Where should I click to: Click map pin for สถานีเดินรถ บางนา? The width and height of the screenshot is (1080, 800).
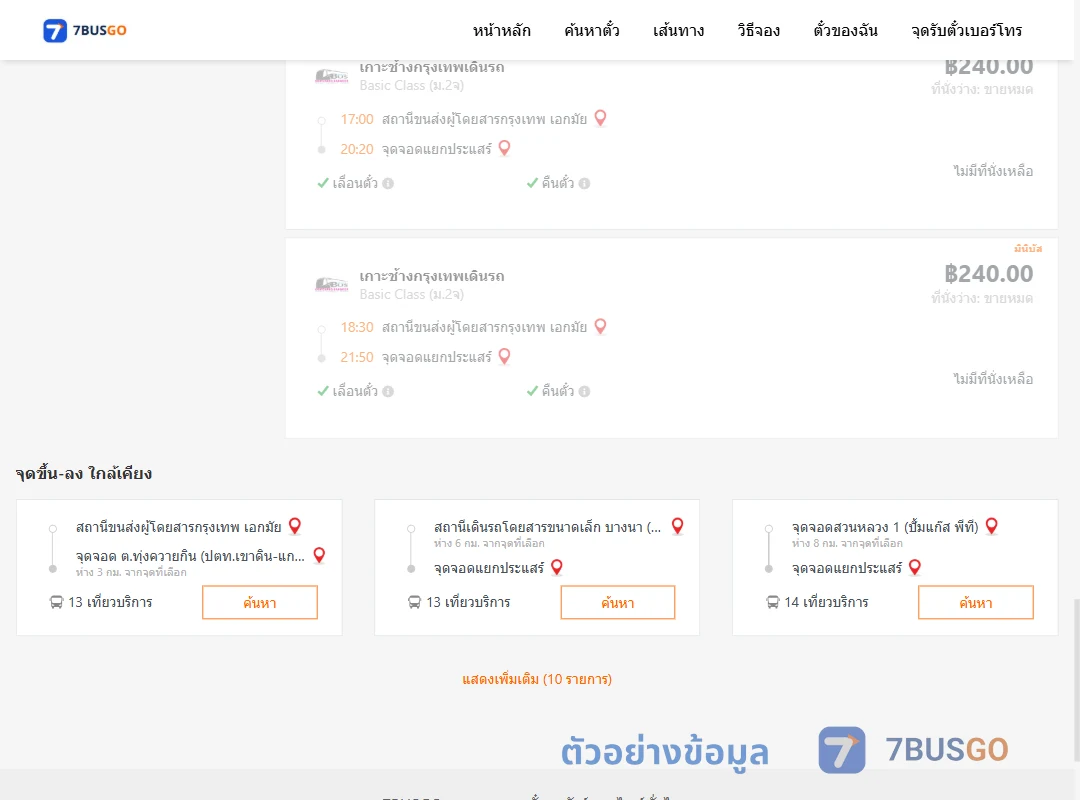click(x=678, y=526)
